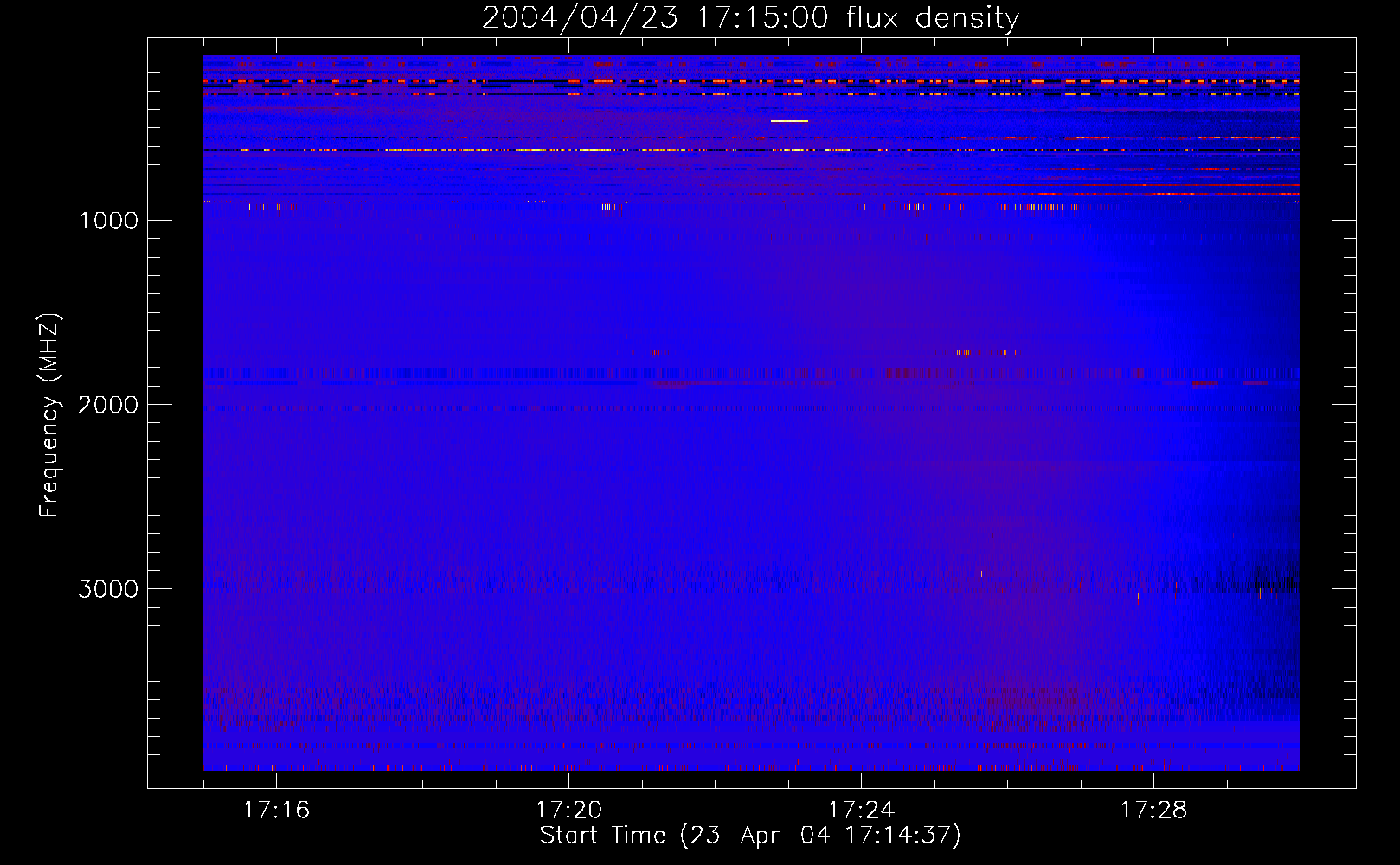Screen dimensions: 1400x865
Task: Click the short white horizontal line in spectrogram
Action: (x=789, y=121)
